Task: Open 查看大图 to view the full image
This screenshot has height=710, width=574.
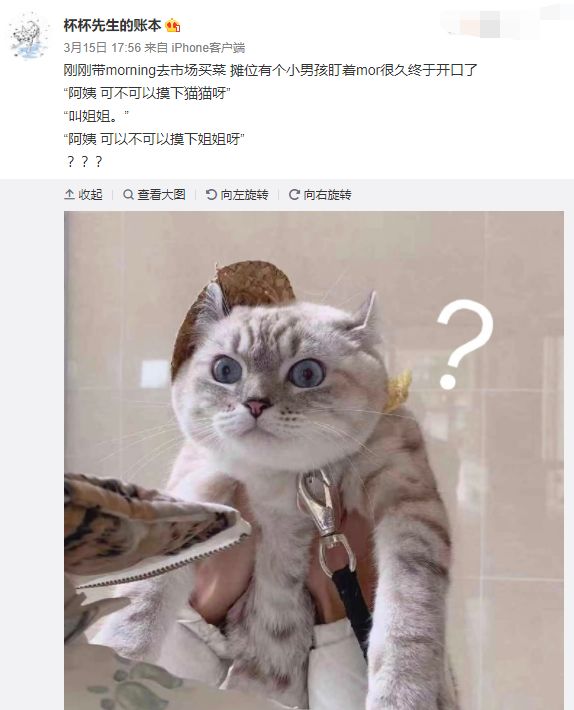Action: click(x=154, y=195)
